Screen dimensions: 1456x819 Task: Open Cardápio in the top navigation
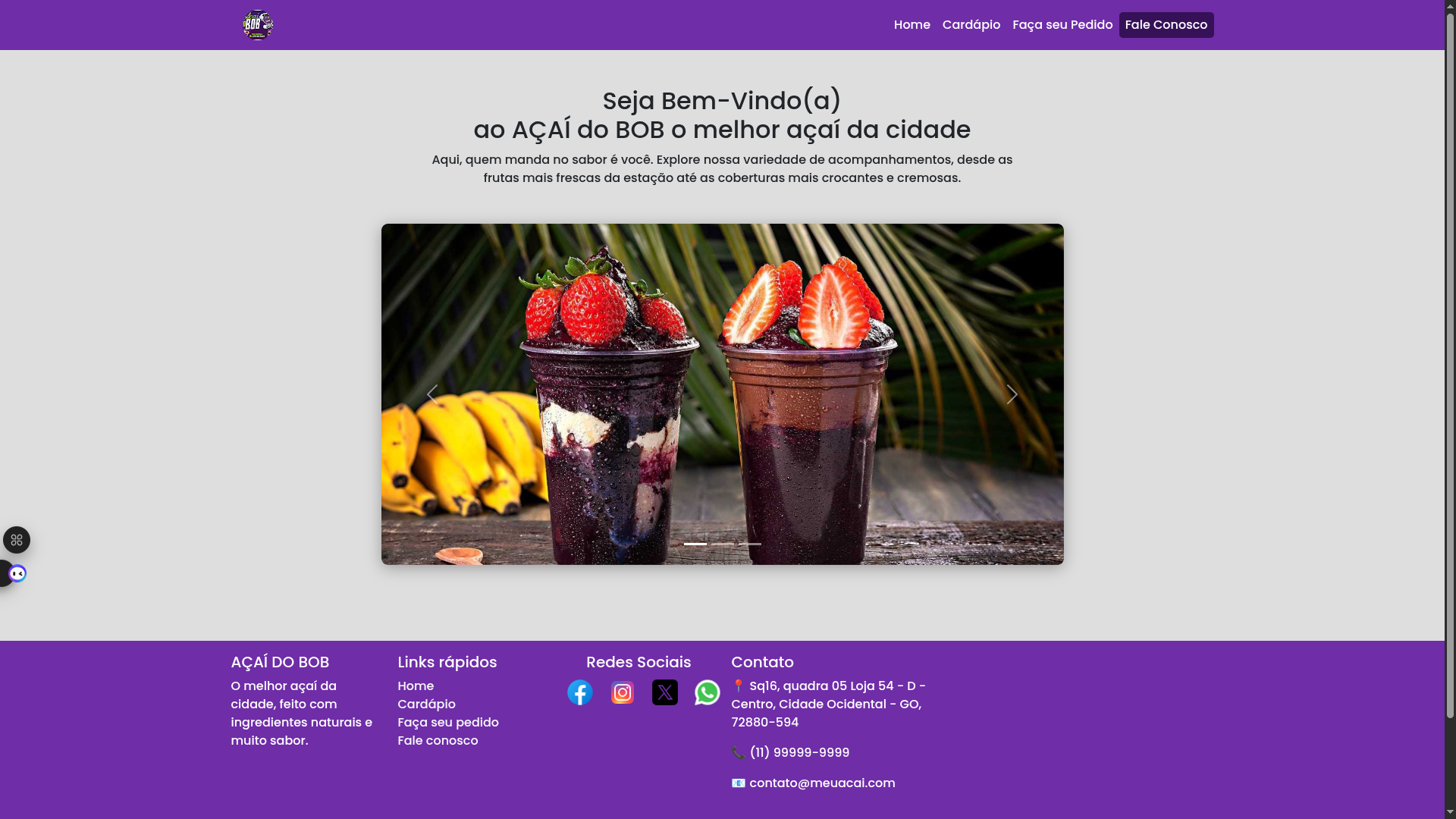971,25
